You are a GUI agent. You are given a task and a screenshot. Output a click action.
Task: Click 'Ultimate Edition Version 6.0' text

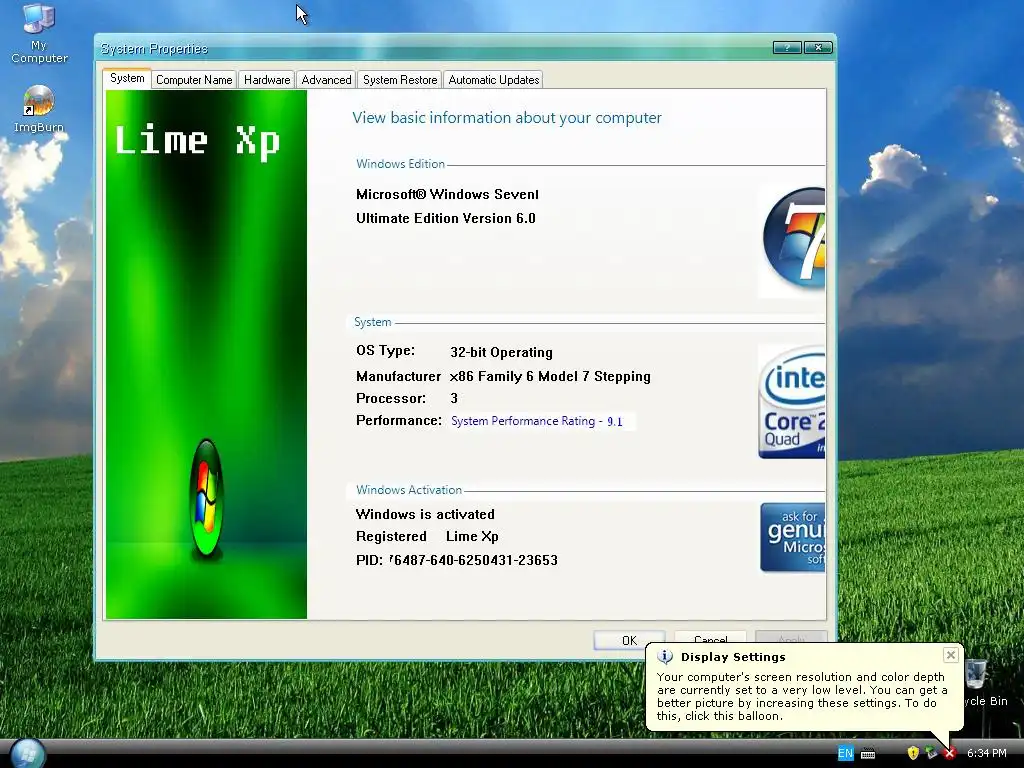tap(445, 218)
